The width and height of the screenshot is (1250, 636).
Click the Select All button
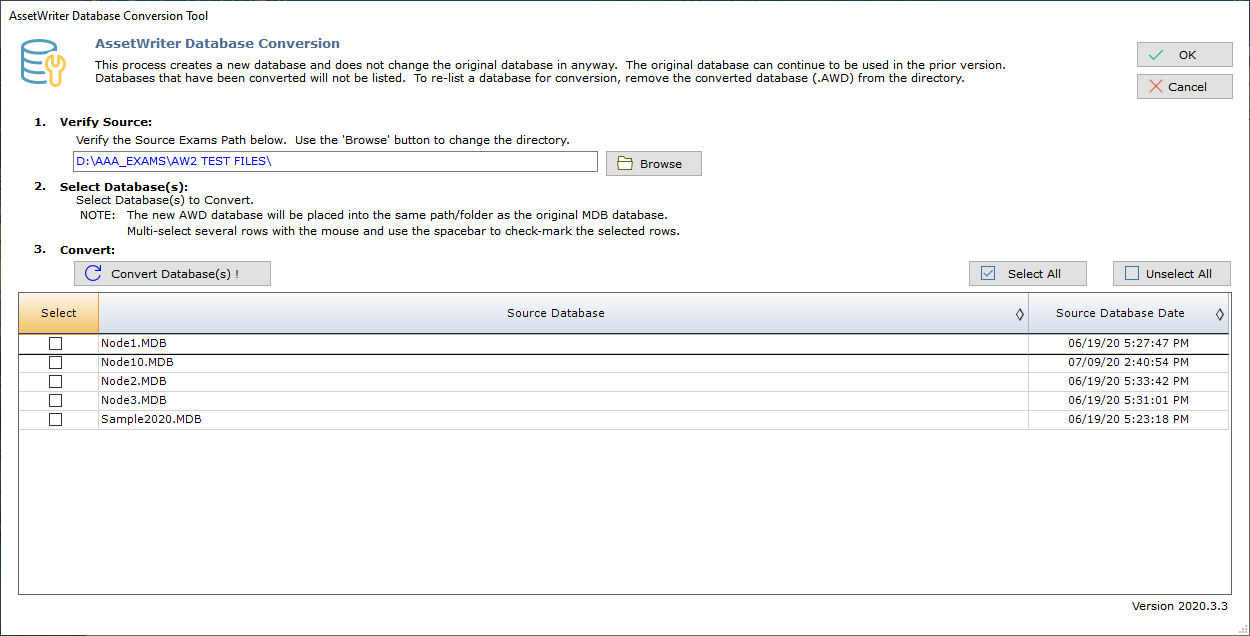coord(1027,272)
